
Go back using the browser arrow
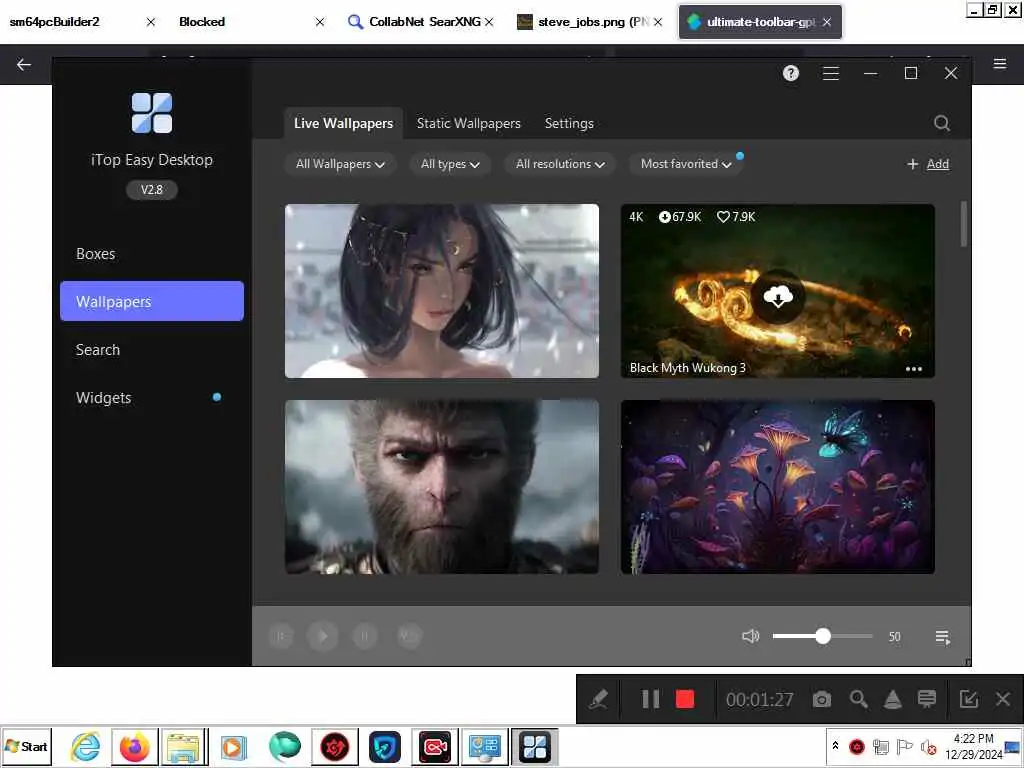click(24, 65)
